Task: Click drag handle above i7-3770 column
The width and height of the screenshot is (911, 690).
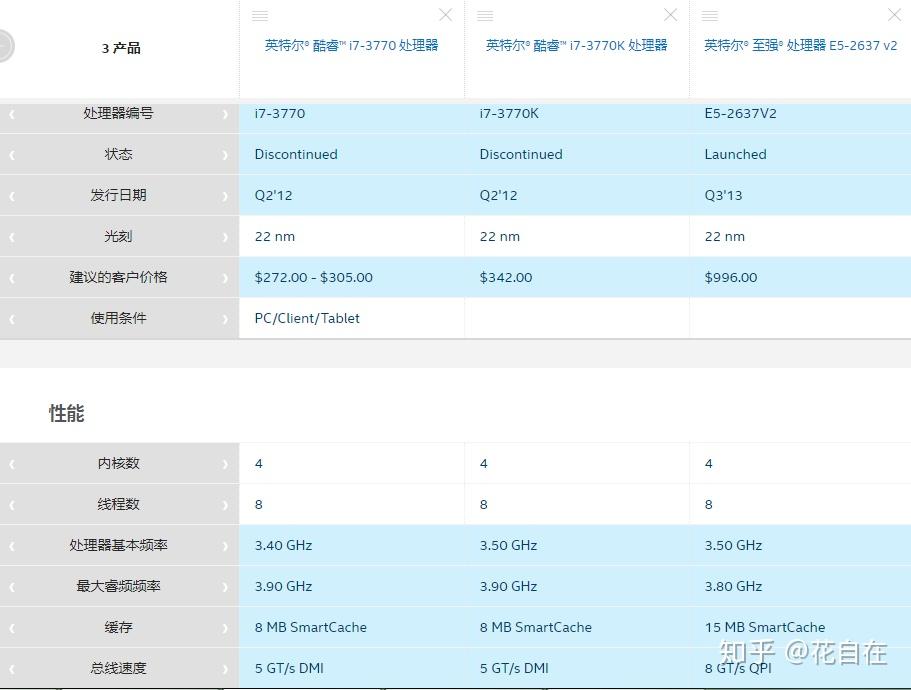Action: [260, 16]
